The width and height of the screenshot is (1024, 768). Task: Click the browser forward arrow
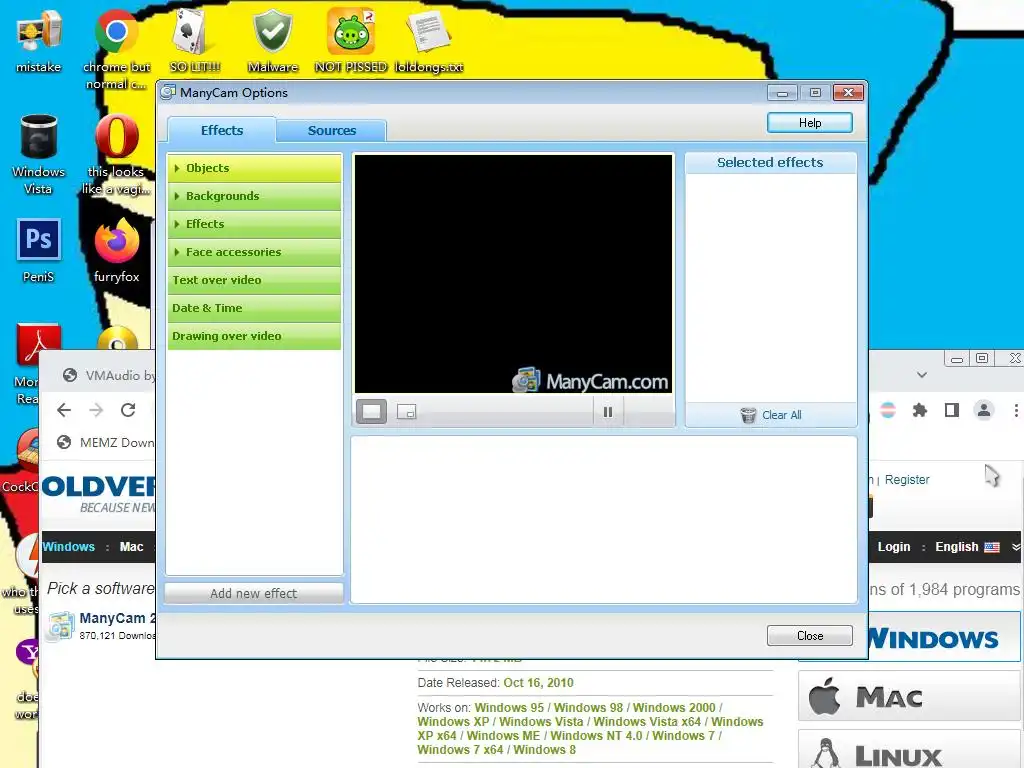[96, 409]
